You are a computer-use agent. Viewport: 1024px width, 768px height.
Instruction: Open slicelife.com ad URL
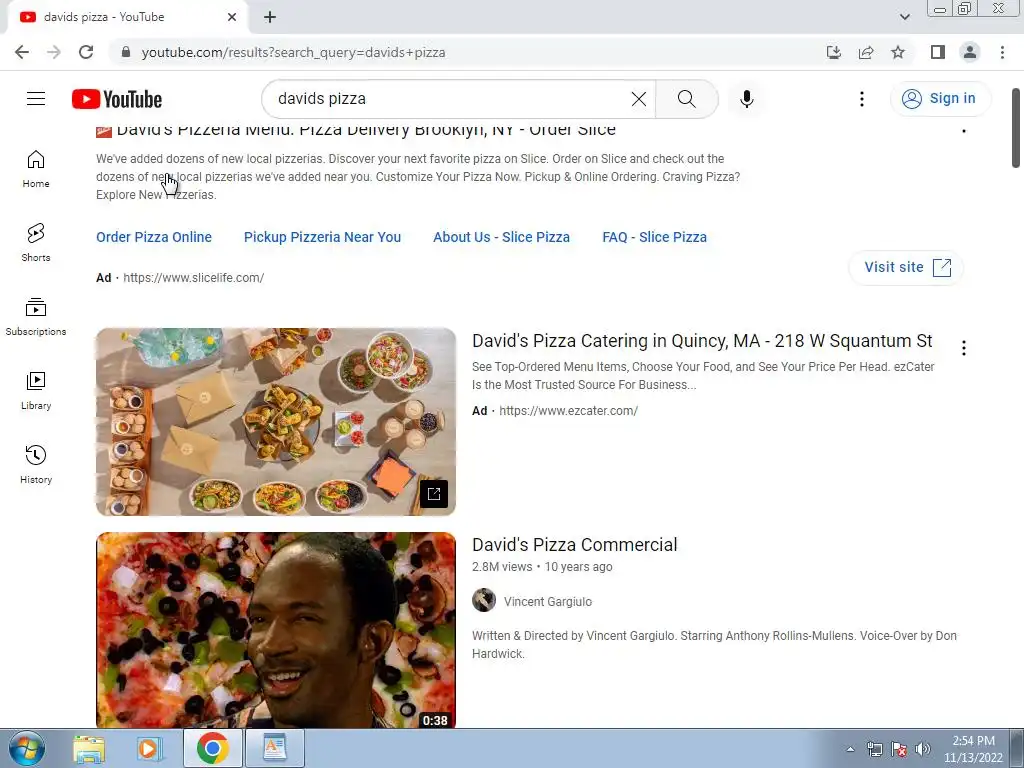[x=194, y=278]
